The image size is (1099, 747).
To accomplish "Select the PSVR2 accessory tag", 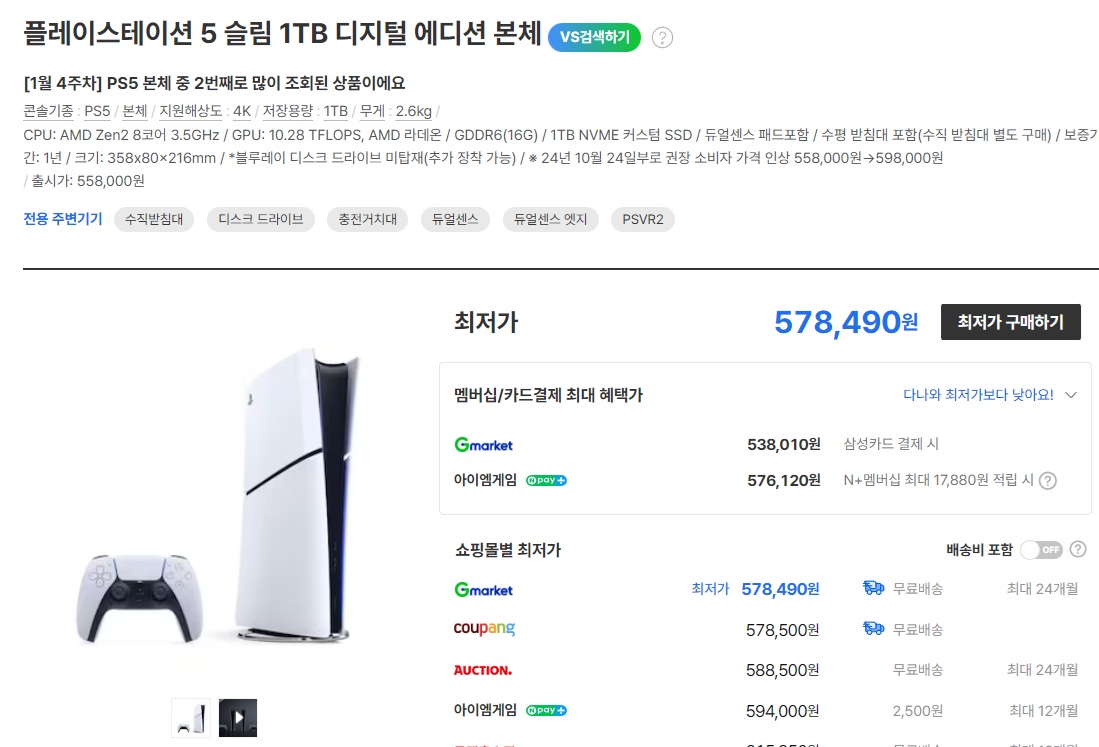I will 643,219.
